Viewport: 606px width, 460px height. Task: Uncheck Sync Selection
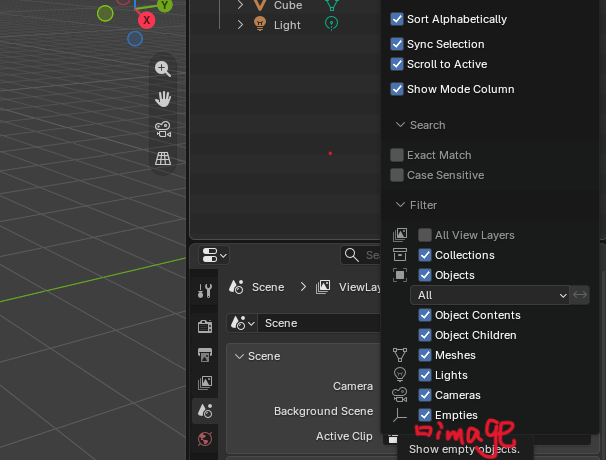397,44
